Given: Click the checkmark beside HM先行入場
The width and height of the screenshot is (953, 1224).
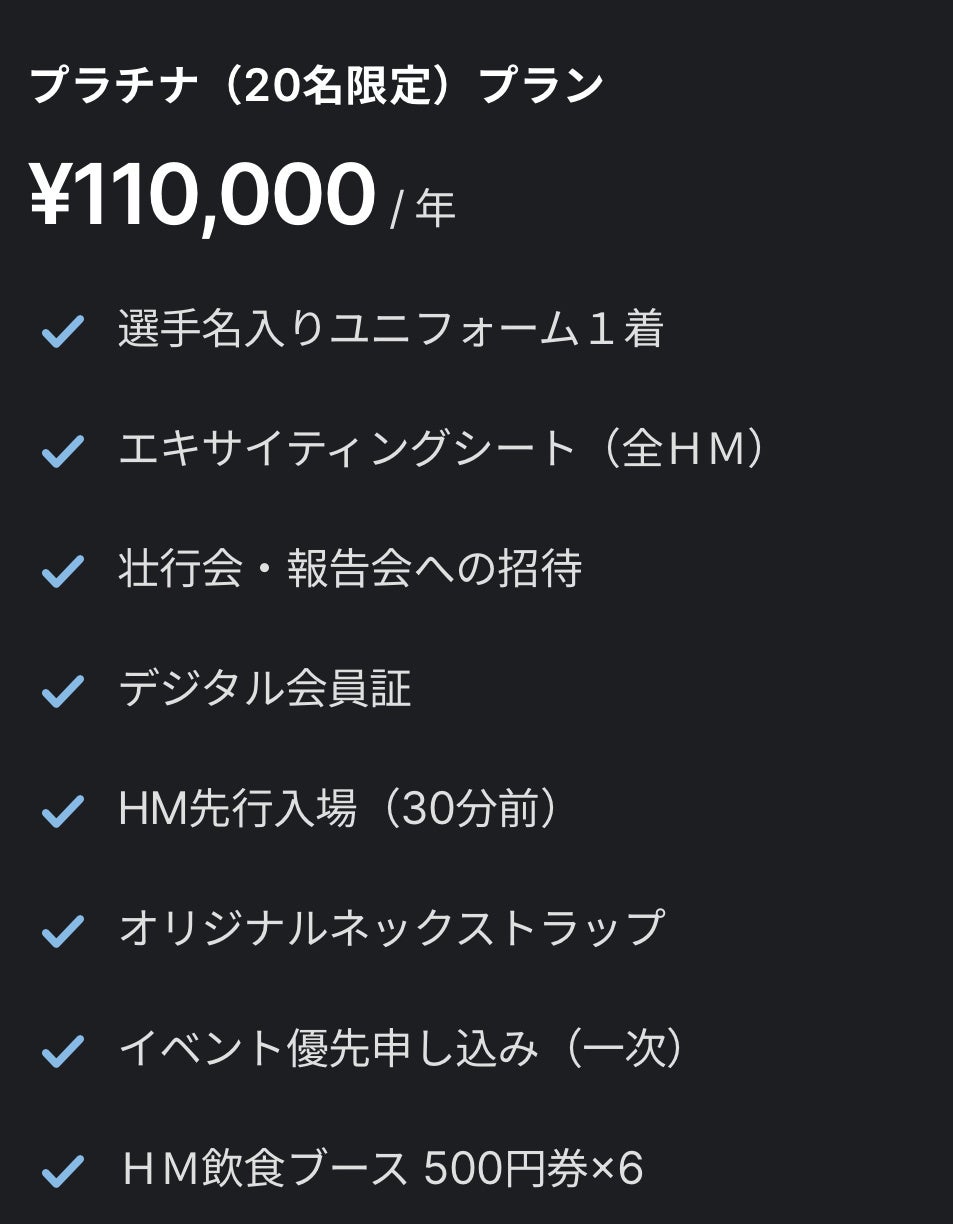Looking at the screenshot, I should (62, 812).
